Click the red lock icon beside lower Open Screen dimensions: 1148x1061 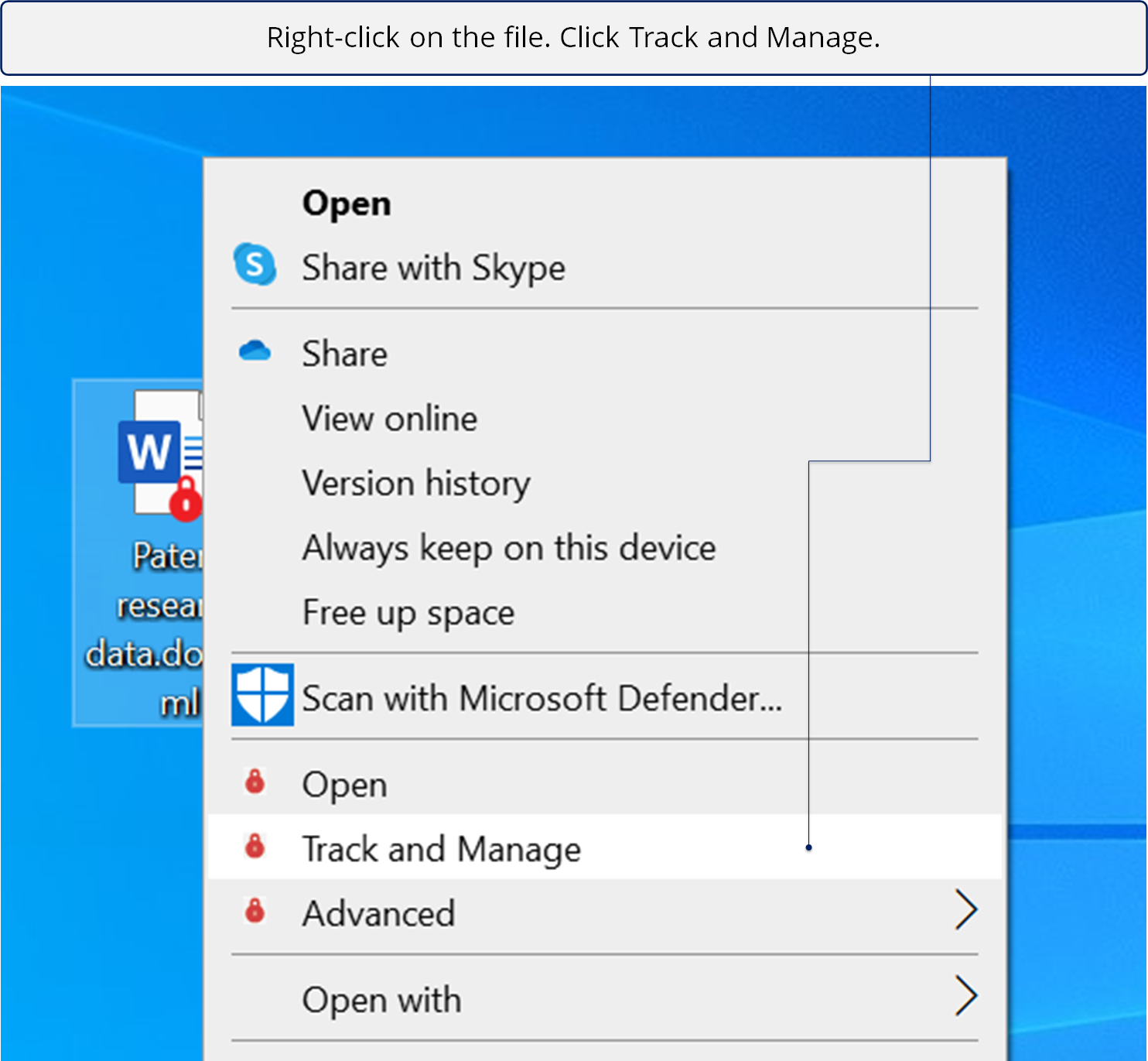click(x=255, y=782)
